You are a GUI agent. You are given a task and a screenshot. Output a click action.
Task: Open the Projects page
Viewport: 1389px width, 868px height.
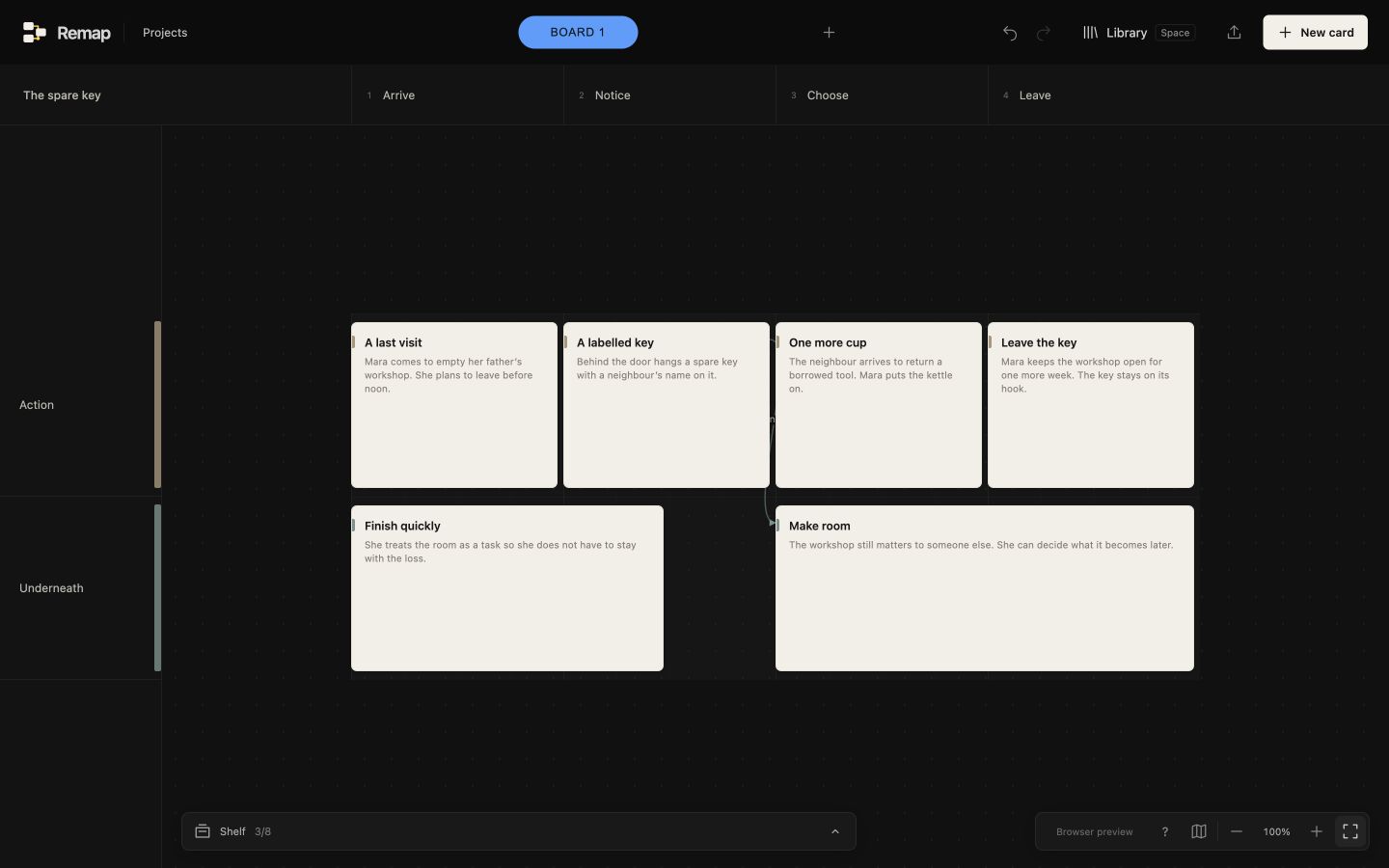point(165,33)
